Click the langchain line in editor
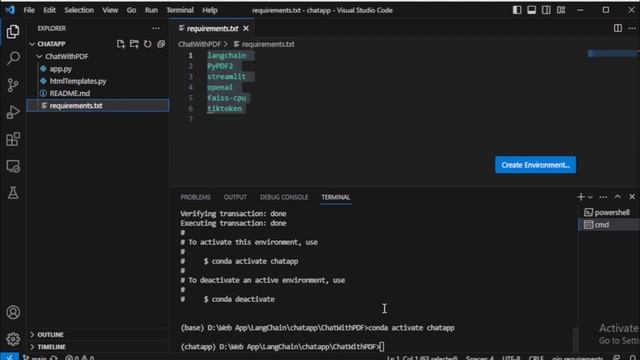Image resolution: width=640 pixels, height=360 pixels. [x=227, y=55]
